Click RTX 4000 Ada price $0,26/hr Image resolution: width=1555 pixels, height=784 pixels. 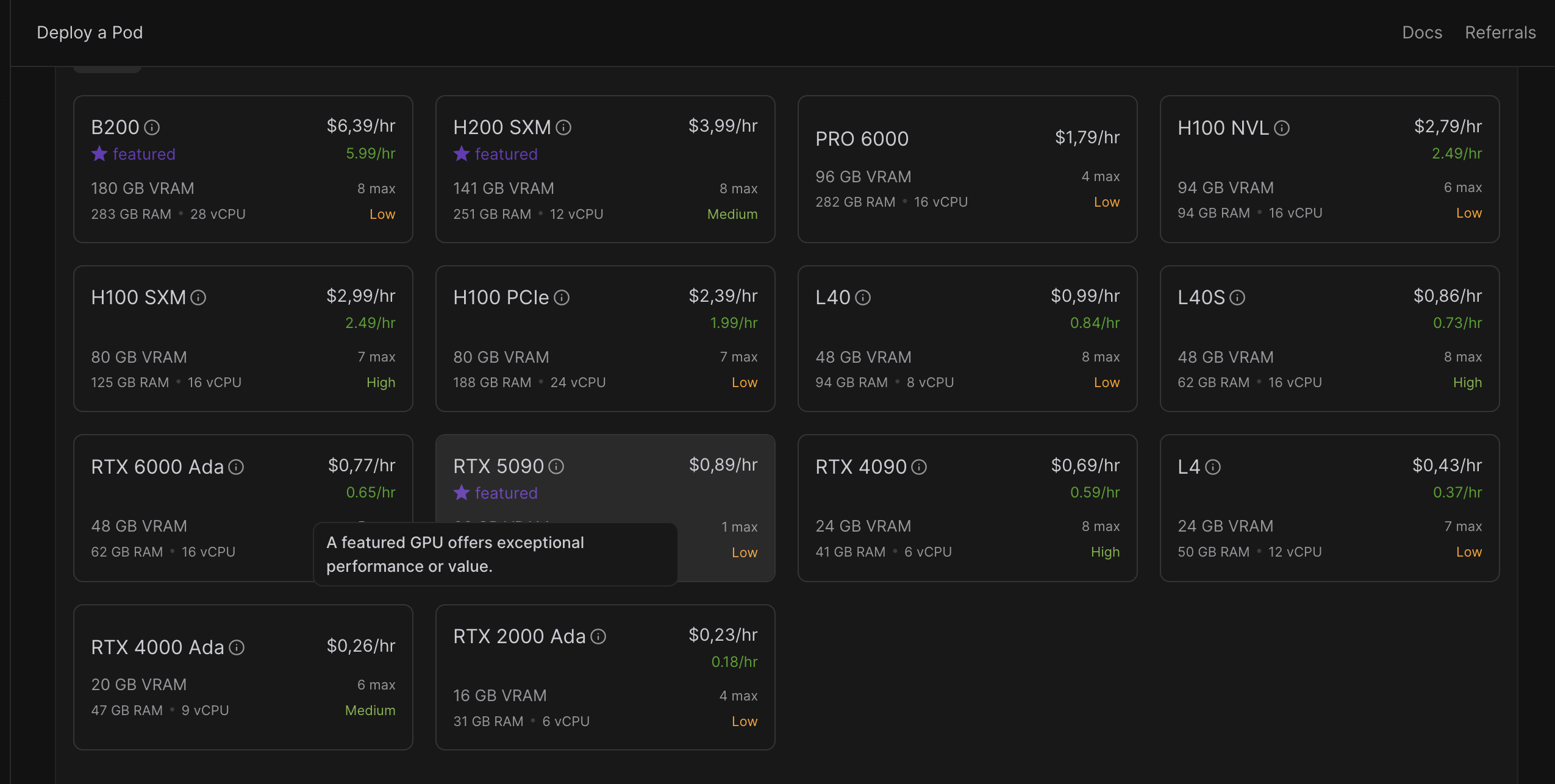click(x=361, y=646)
